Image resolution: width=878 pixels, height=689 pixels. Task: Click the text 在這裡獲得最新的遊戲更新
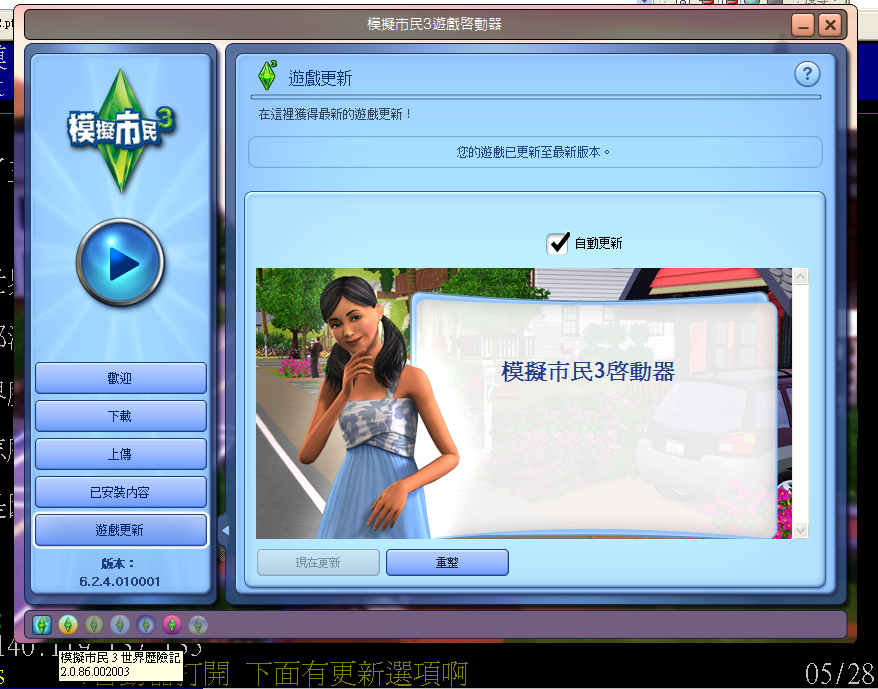tap(335, 114)
